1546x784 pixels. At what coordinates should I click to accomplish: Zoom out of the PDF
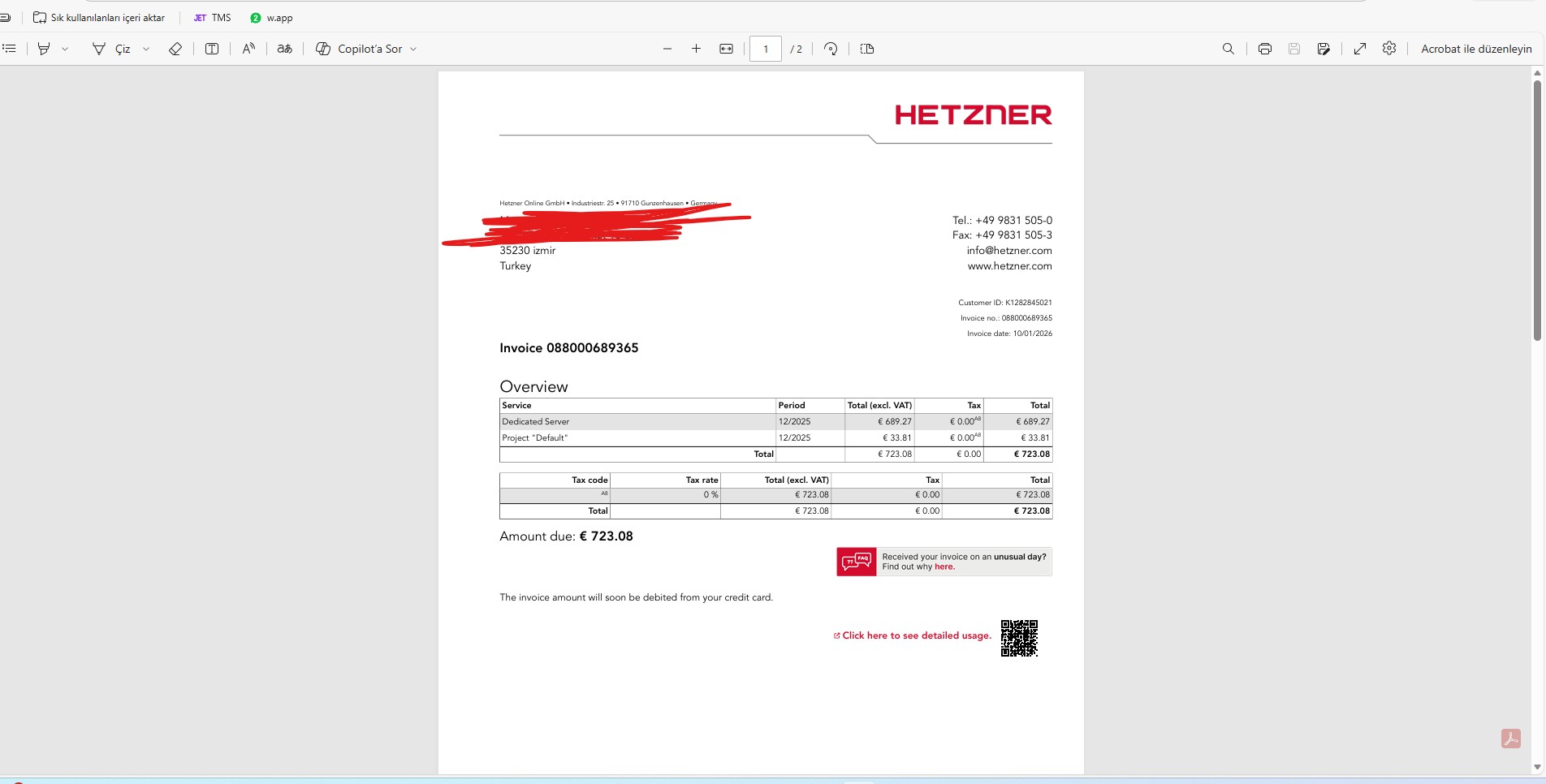[x=667, y=49]
